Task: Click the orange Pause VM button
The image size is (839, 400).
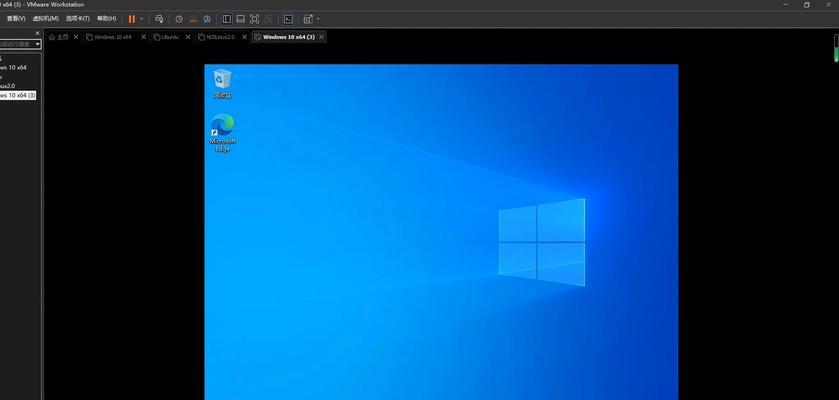Action: [132, 19]
